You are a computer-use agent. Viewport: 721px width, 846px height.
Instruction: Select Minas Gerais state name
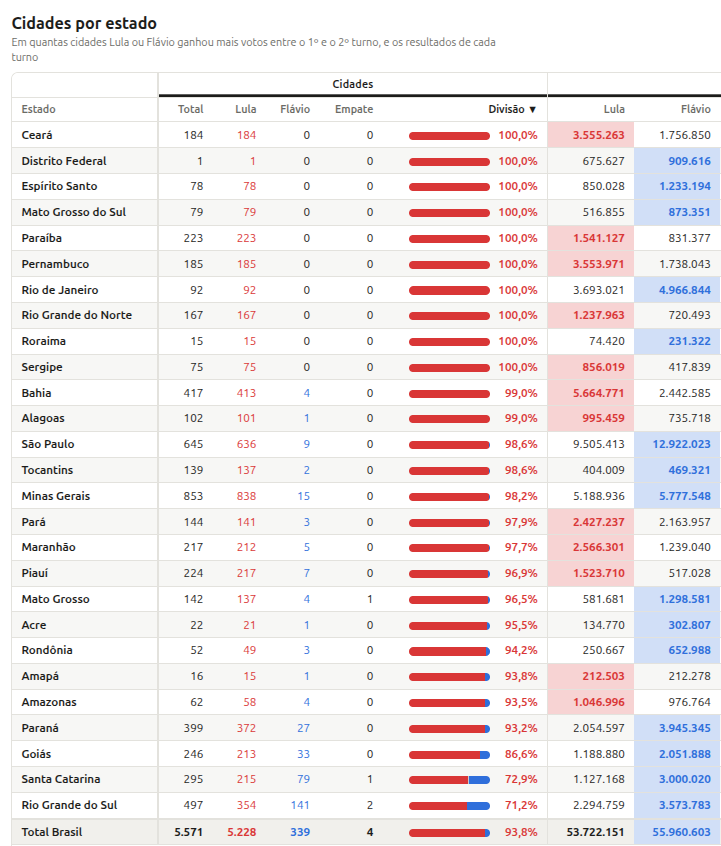[x=56, y=496]
